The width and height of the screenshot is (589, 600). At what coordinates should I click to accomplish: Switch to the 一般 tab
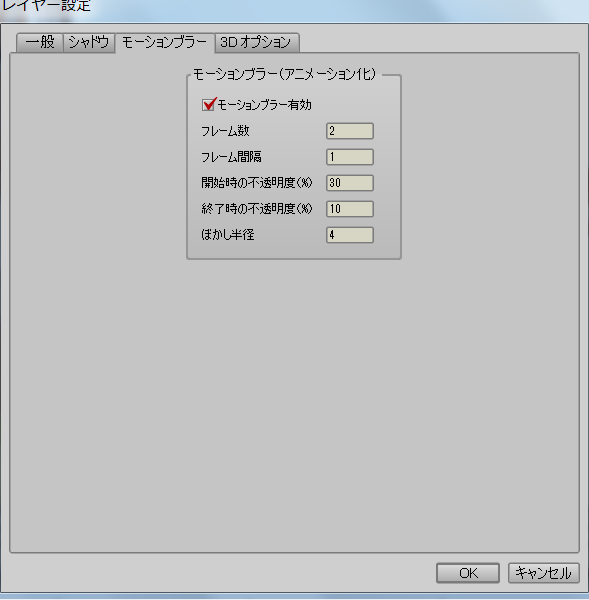point(40,42)
